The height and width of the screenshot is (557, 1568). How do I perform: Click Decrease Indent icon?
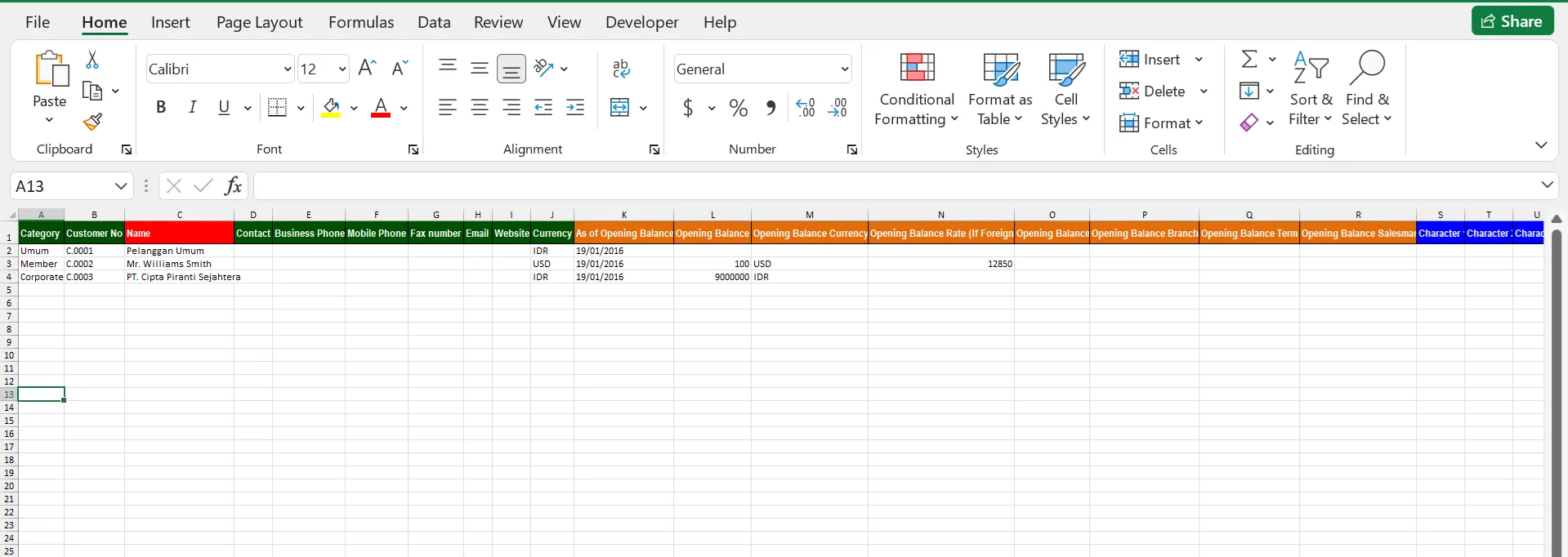543,107
